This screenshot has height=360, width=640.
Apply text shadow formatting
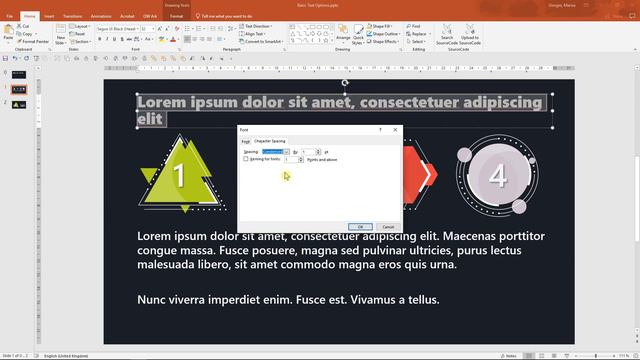(122, 40)
